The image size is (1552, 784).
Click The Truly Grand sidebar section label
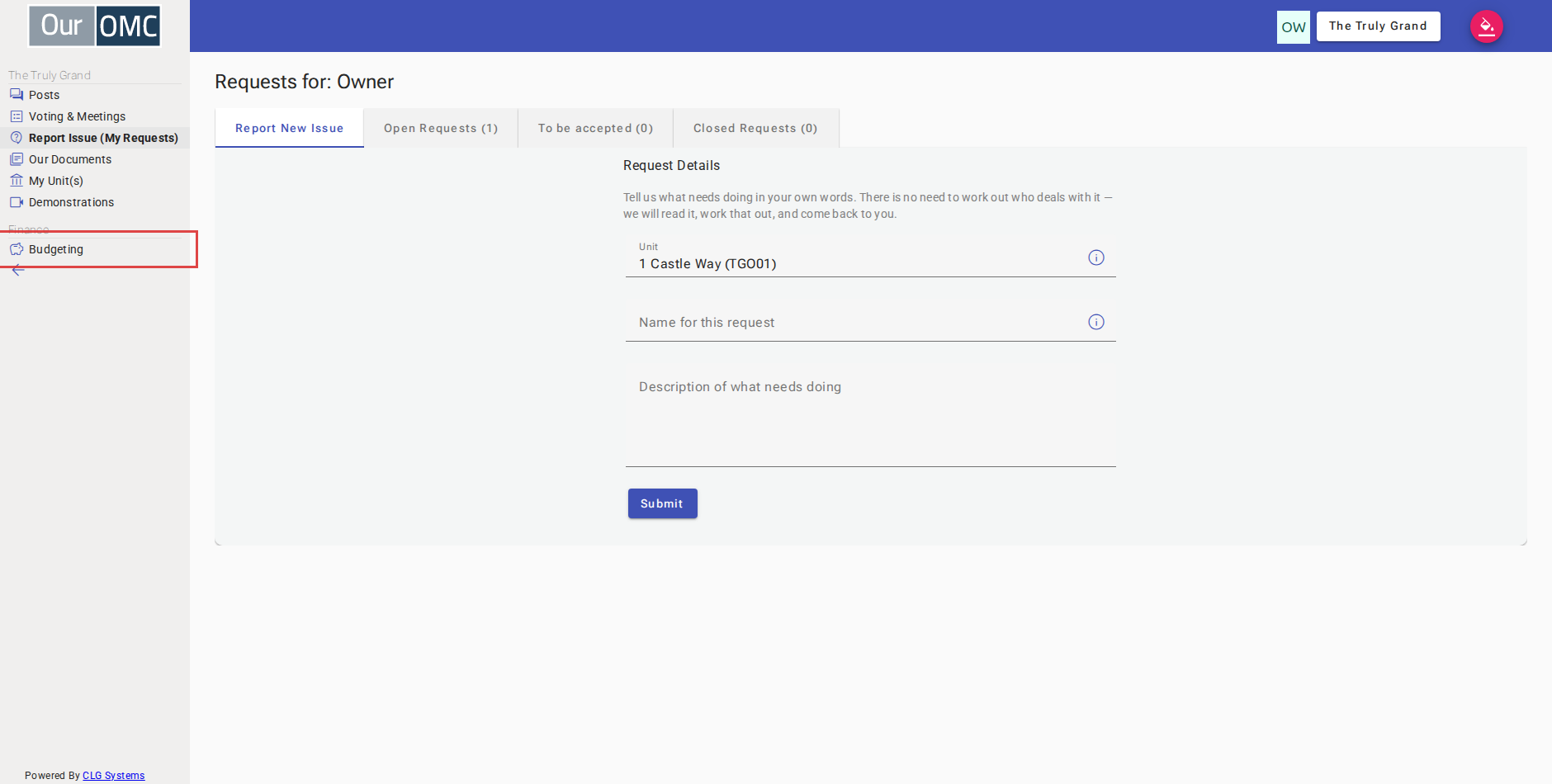click(x=50, y=75)
